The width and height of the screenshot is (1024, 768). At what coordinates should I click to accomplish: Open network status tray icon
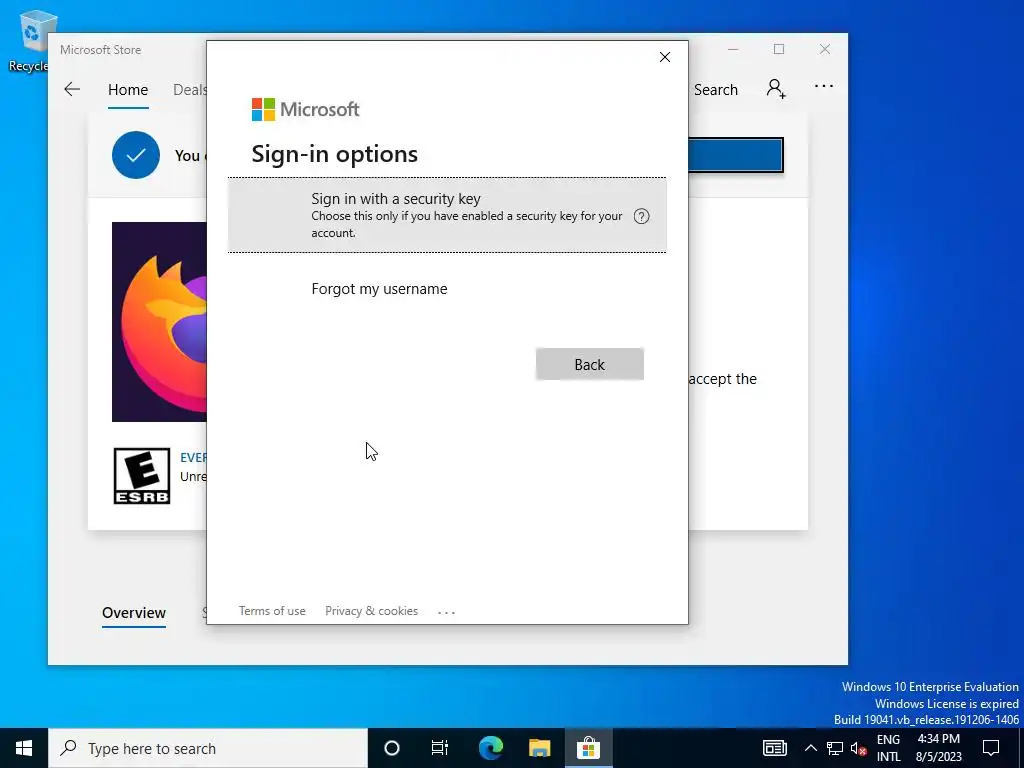(x=835, y=748)
